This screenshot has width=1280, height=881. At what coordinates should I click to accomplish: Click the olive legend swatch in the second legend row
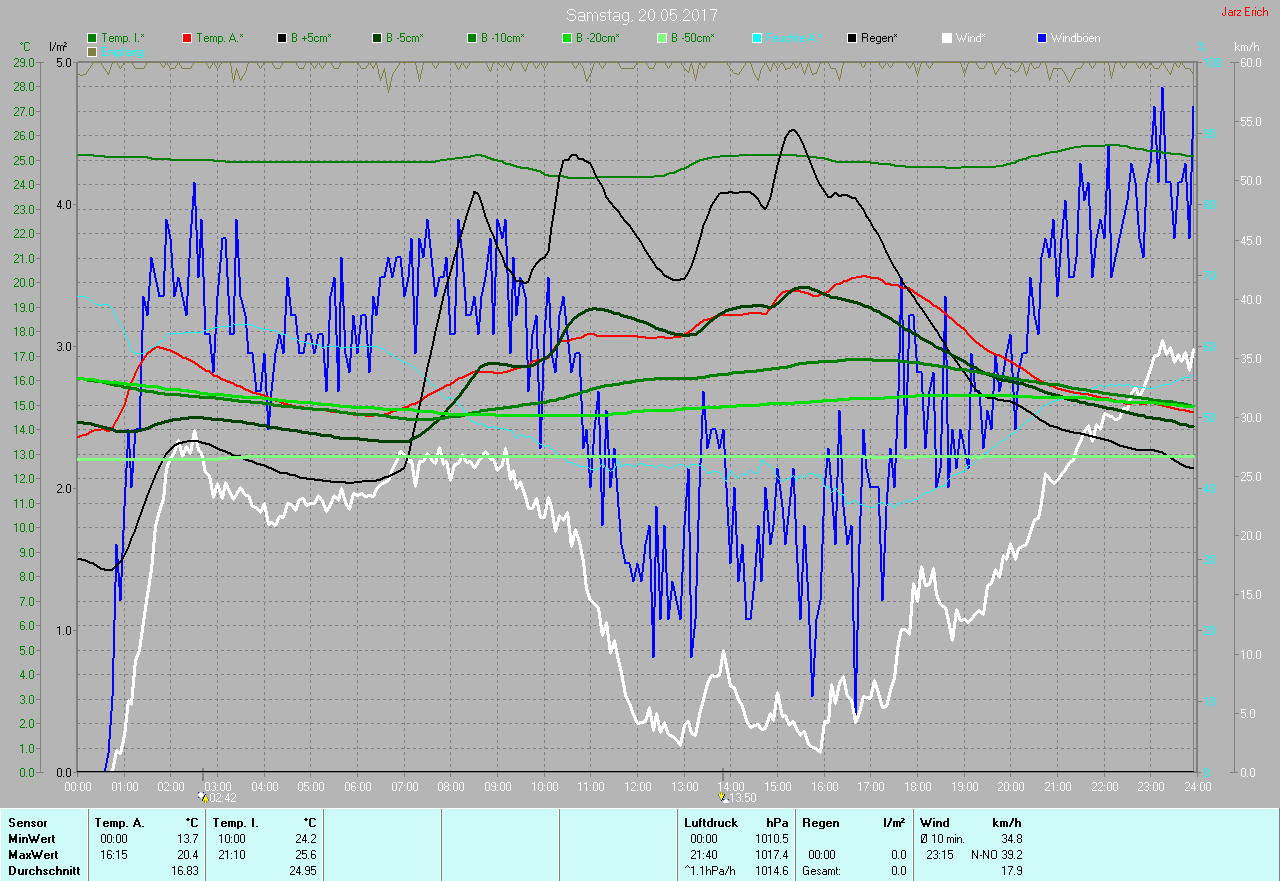tap(93, 51)
